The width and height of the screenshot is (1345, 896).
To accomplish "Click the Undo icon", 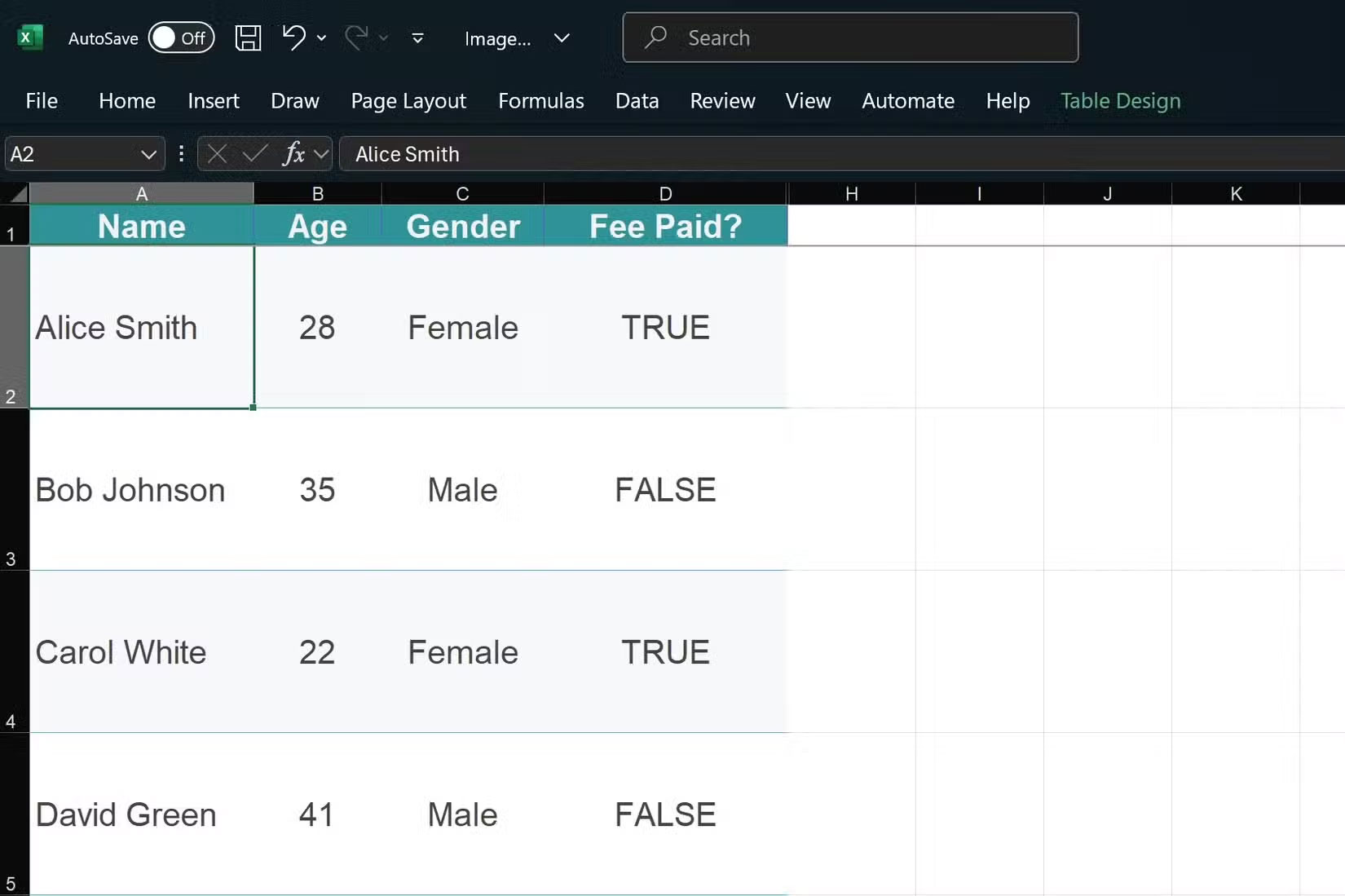I will (x=293, y=38).
